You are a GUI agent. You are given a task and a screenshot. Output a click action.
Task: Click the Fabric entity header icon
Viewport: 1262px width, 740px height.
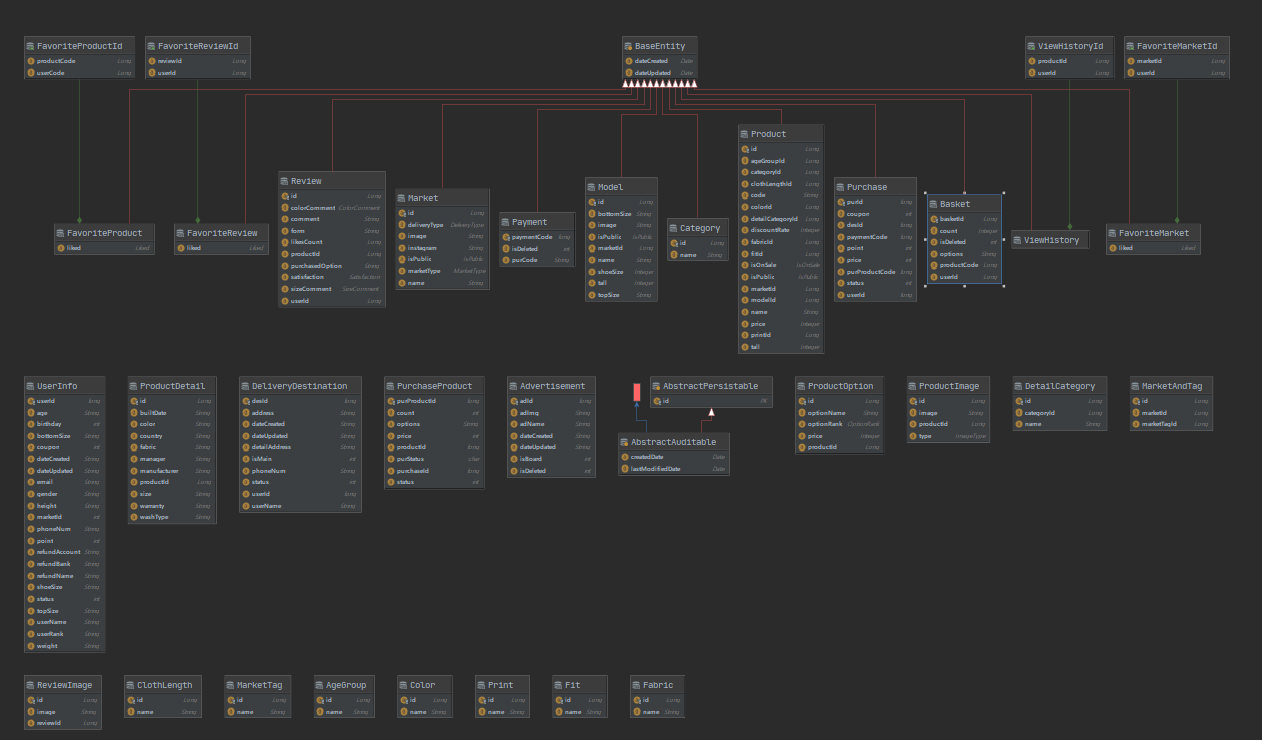tap(636, 685)
